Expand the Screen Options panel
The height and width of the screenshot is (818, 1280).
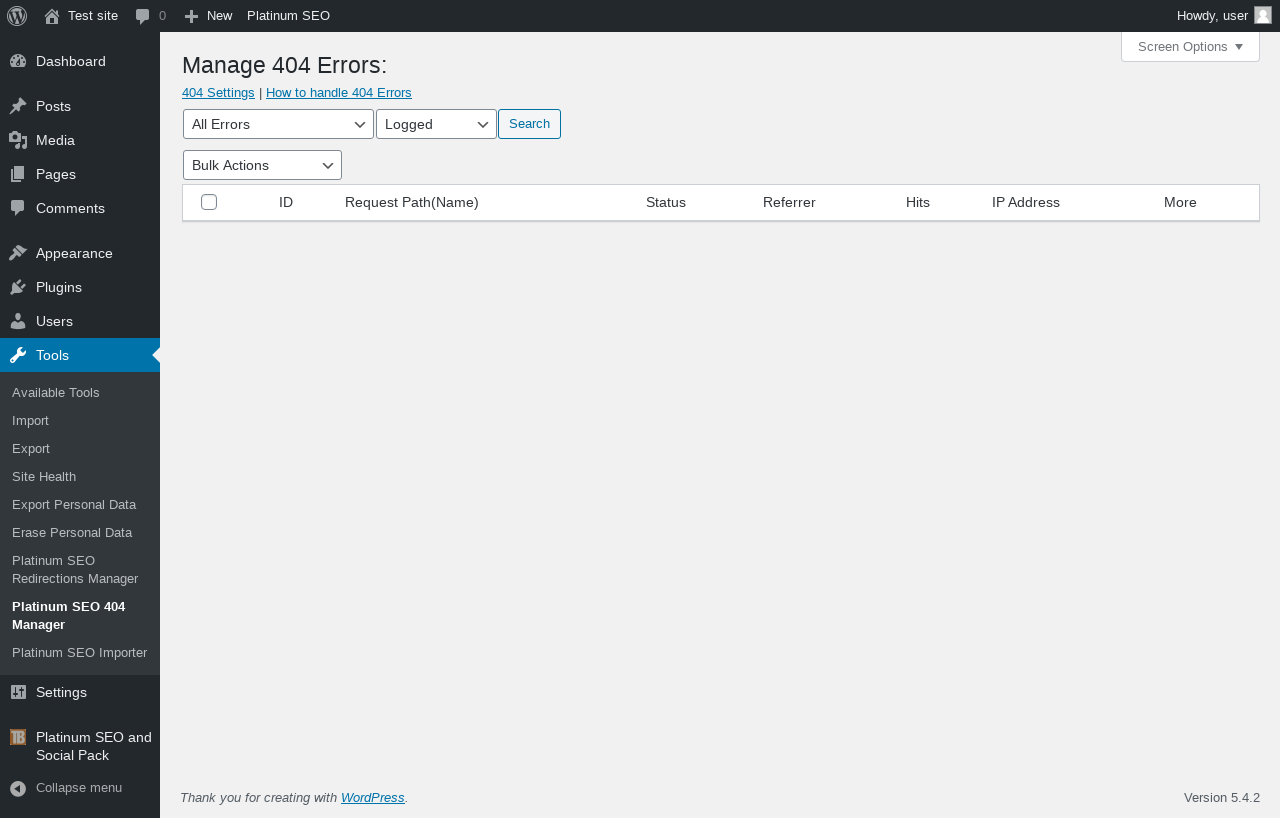(1190, 46)
